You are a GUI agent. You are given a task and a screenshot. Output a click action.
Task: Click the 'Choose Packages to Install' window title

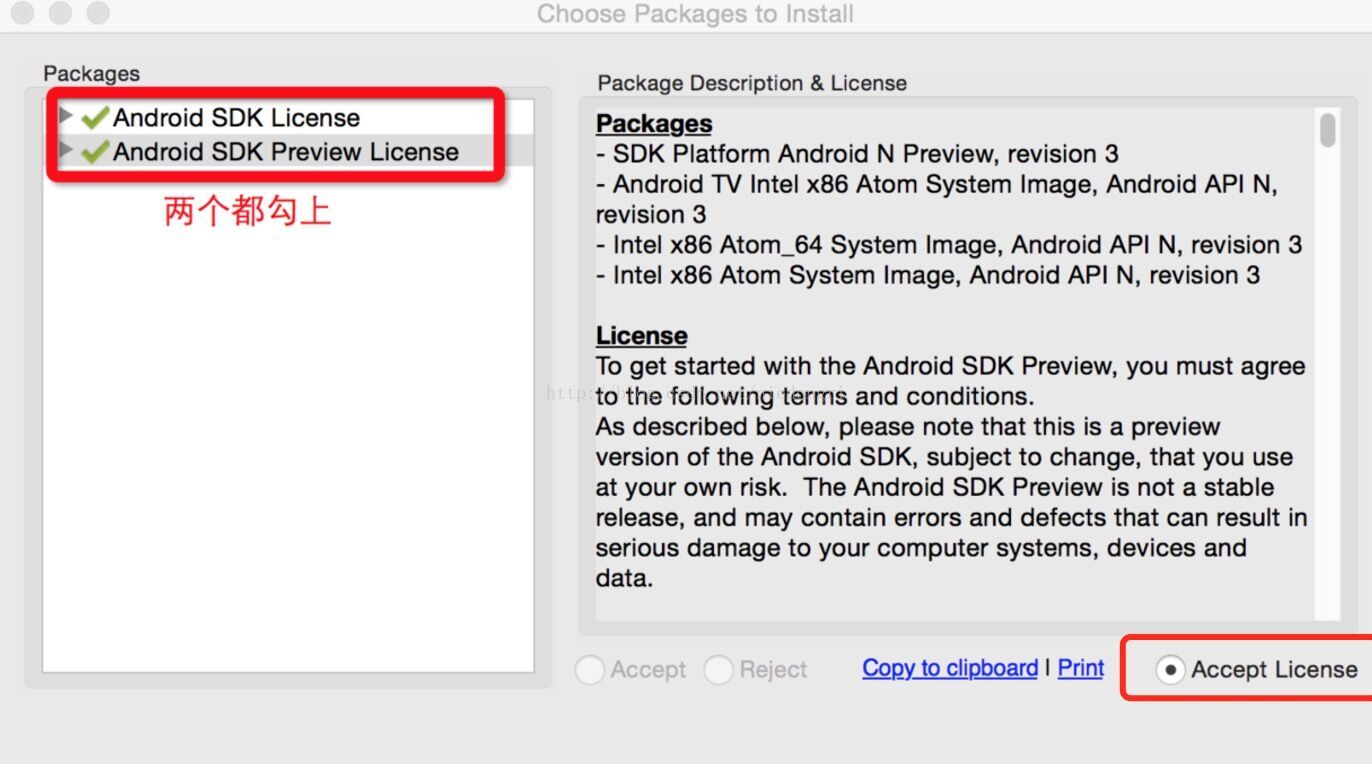click(x=695, y=14)
